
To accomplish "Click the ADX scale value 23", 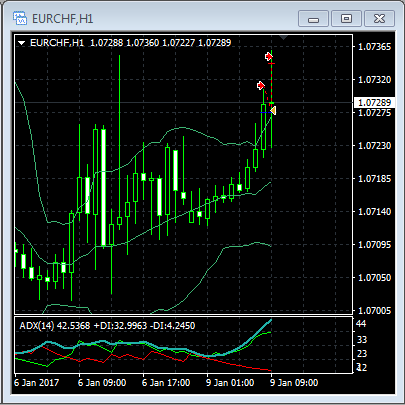I will [x=362, y=354].
